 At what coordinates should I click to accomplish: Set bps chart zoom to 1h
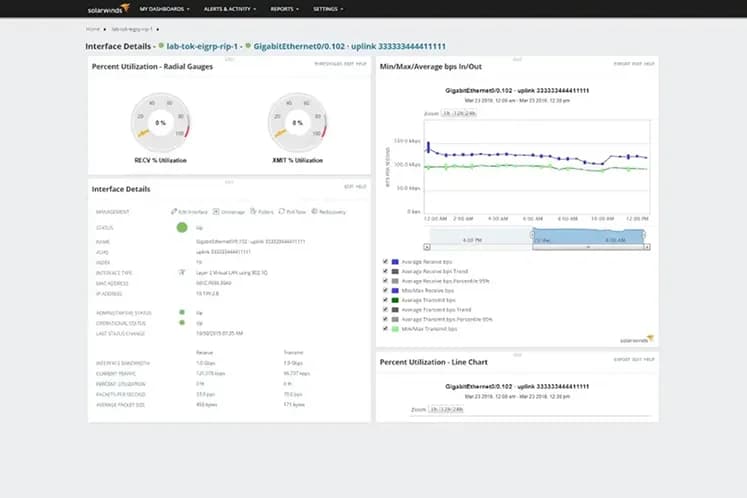click(x=446, y=113)
